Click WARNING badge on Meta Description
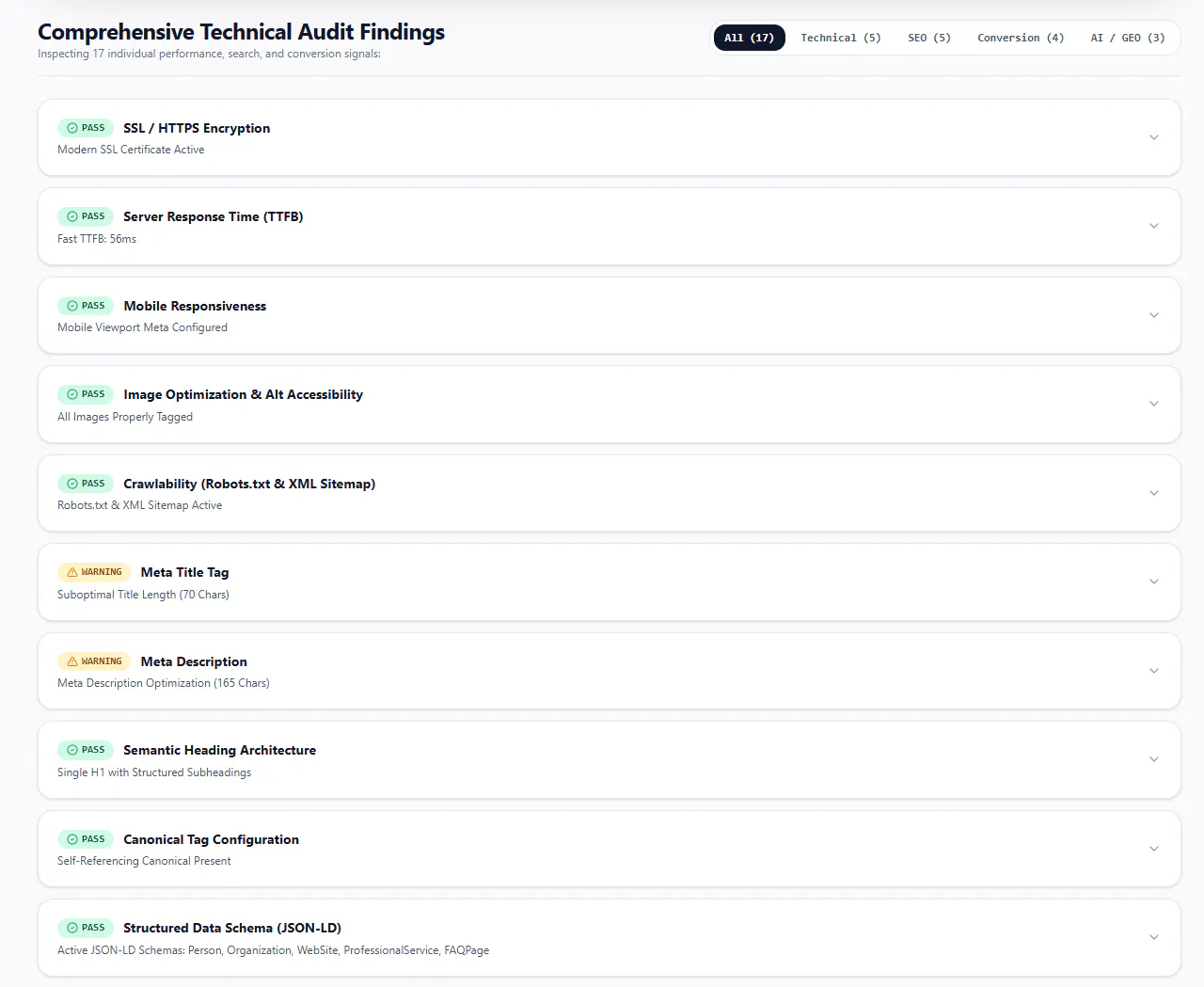This screenshot has width=1204, height=987. tap(94, 661)
